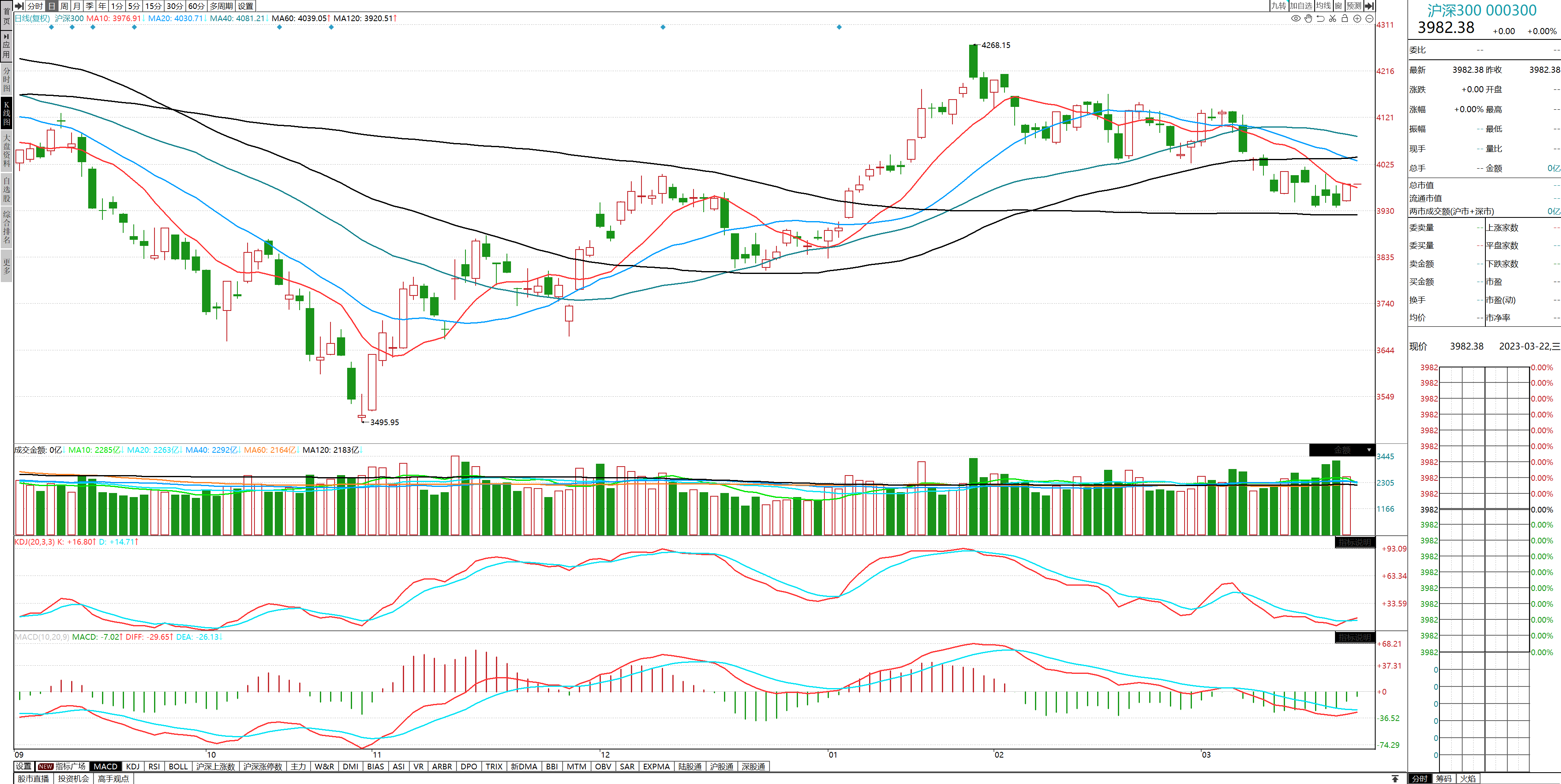Image resolution: width=1561 pixels, height=784 pixels.
Task: Open the 金额 volume dropdown
Action: 1341,450
